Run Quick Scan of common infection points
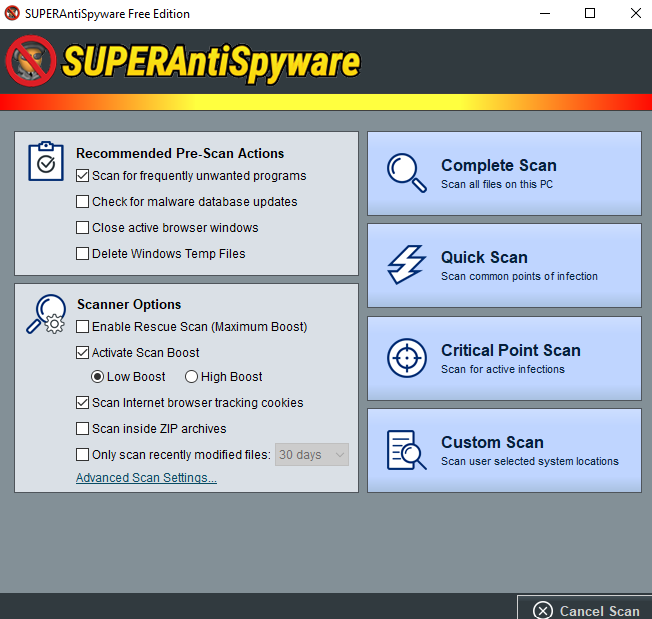 tap(504, 266)
